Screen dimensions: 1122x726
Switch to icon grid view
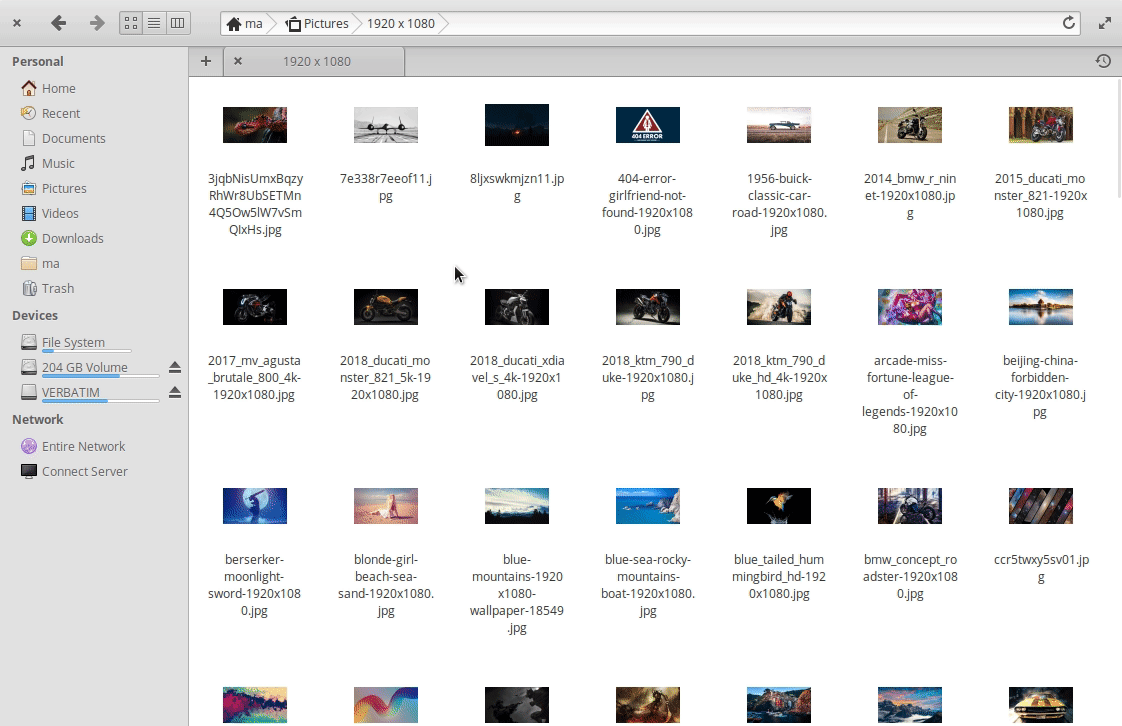[131, 24]
